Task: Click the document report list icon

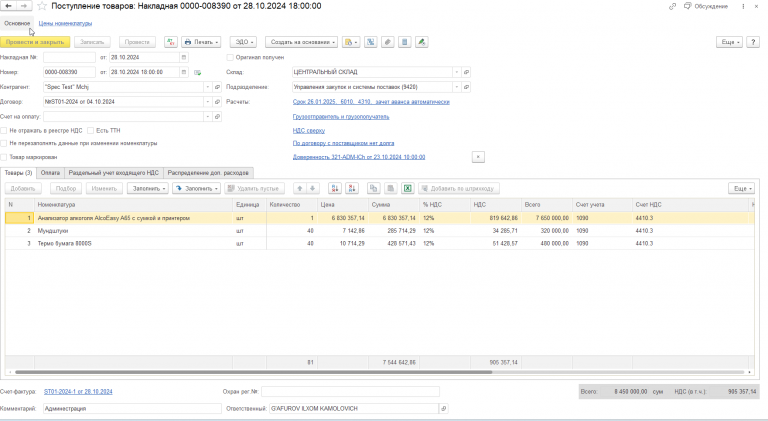Action: (405, 42)
